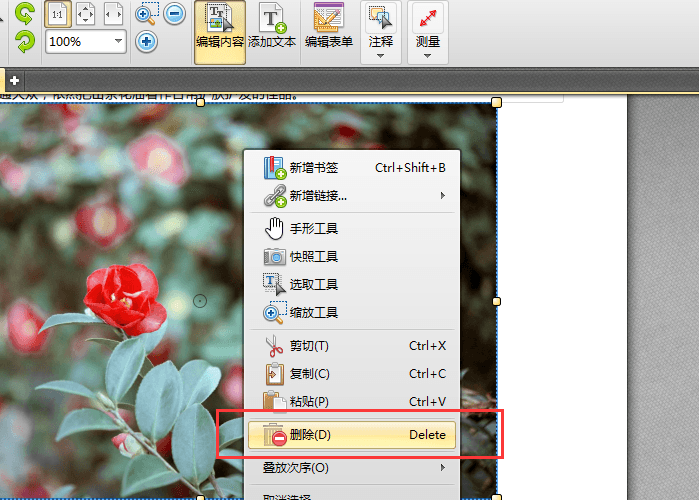
Task: Choose 粘贴(P) paste from menu
Action: [x=352, y=402]
